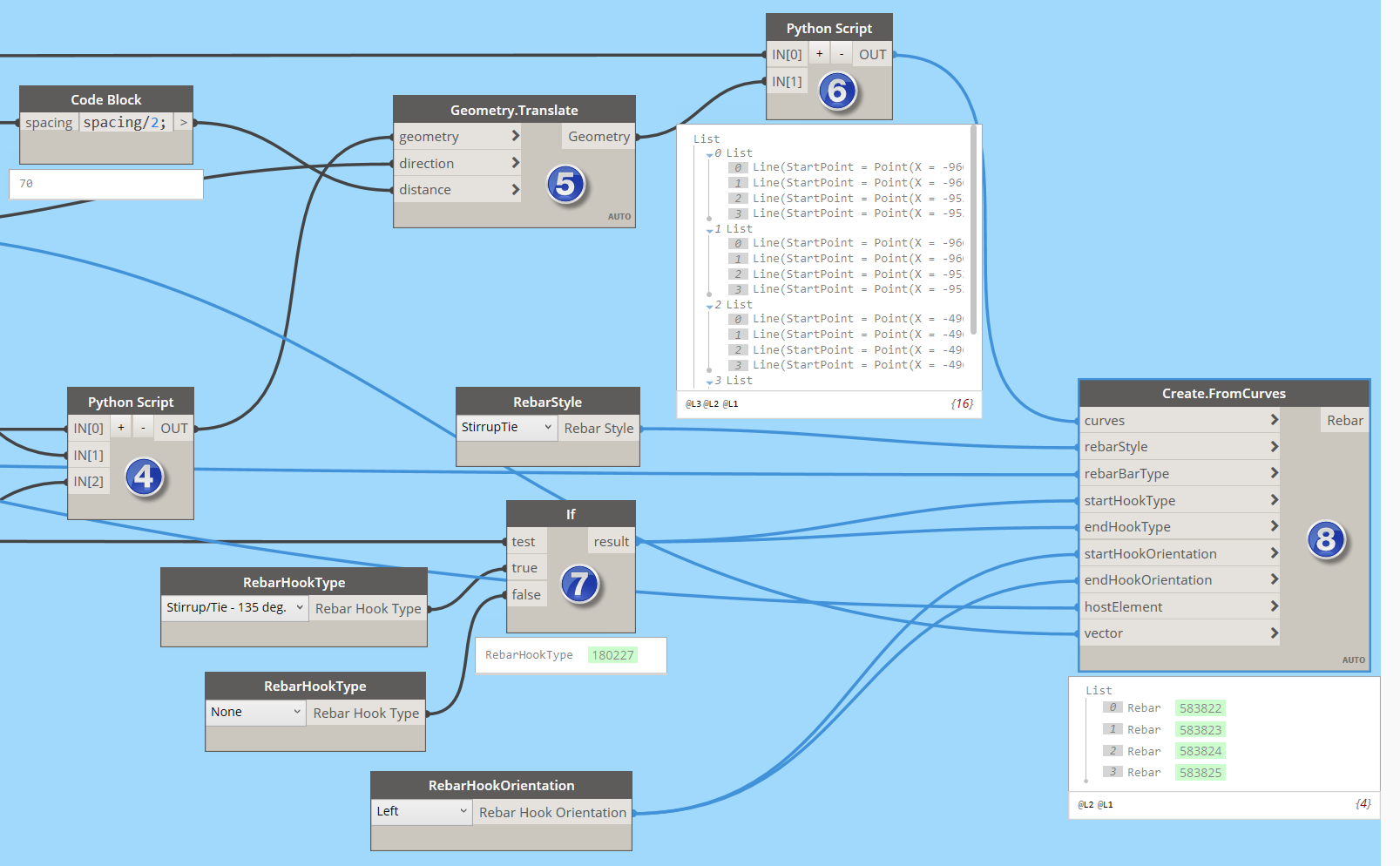Click Rebar element ID 583824

[x=1200, y=751]
